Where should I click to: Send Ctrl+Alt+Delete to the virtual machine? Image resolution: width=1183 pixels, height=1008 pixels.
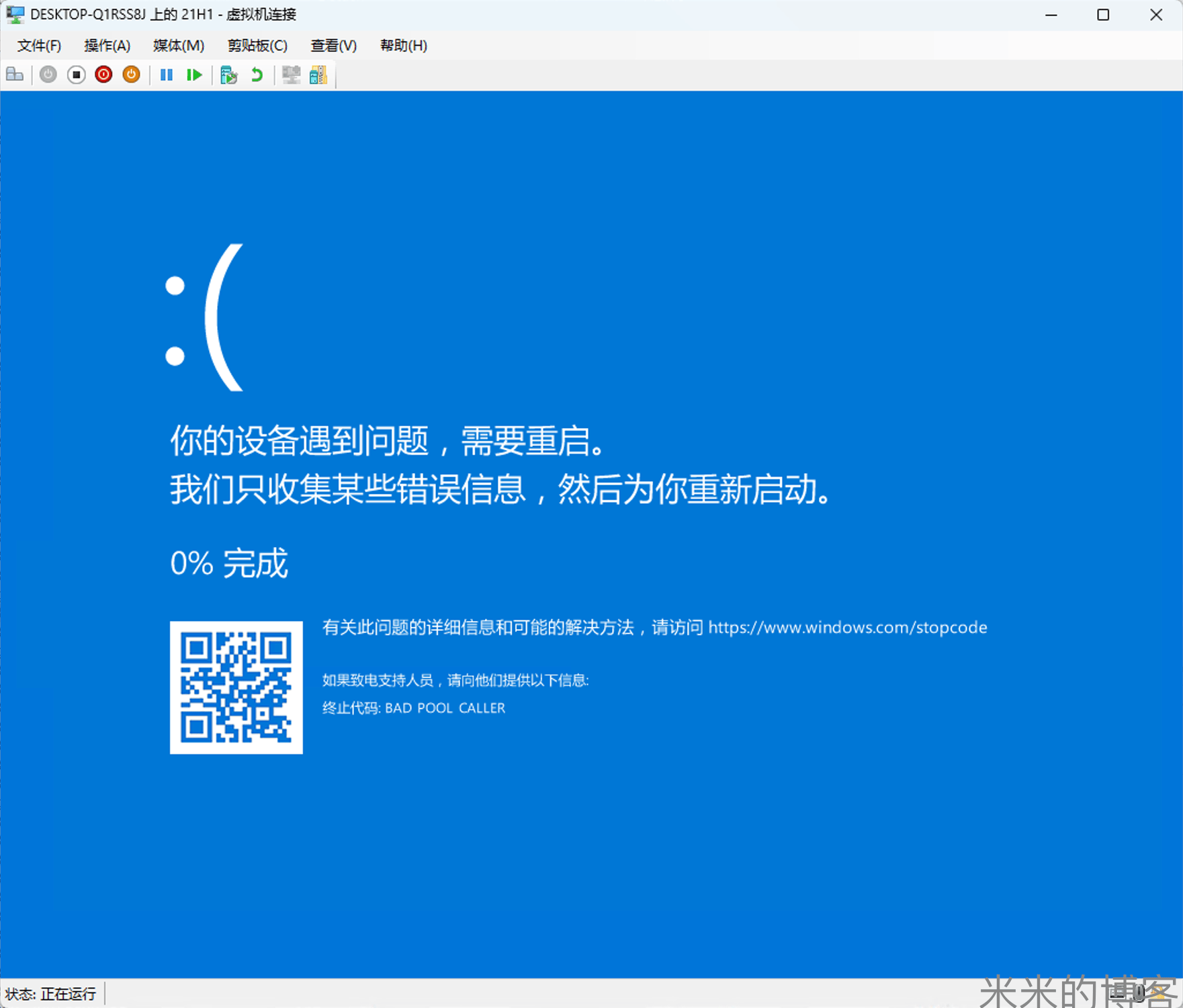pos(15,75)
